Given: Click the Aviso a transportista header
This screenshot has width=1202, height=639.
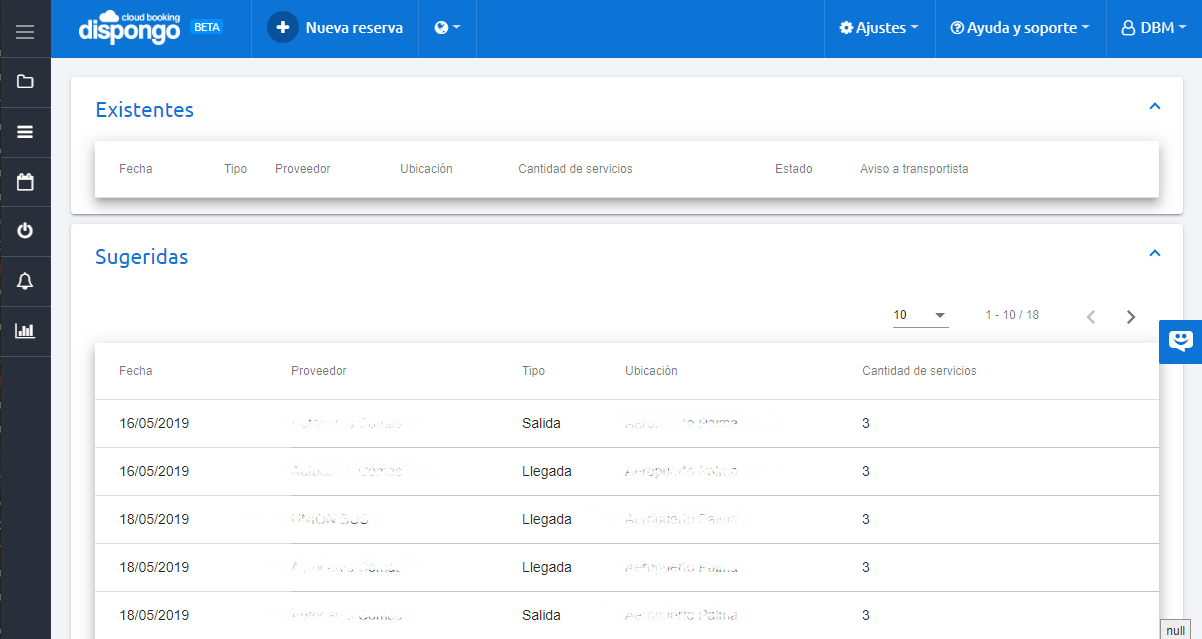Looking at the screenshot, I should click(x=914, y=169).
